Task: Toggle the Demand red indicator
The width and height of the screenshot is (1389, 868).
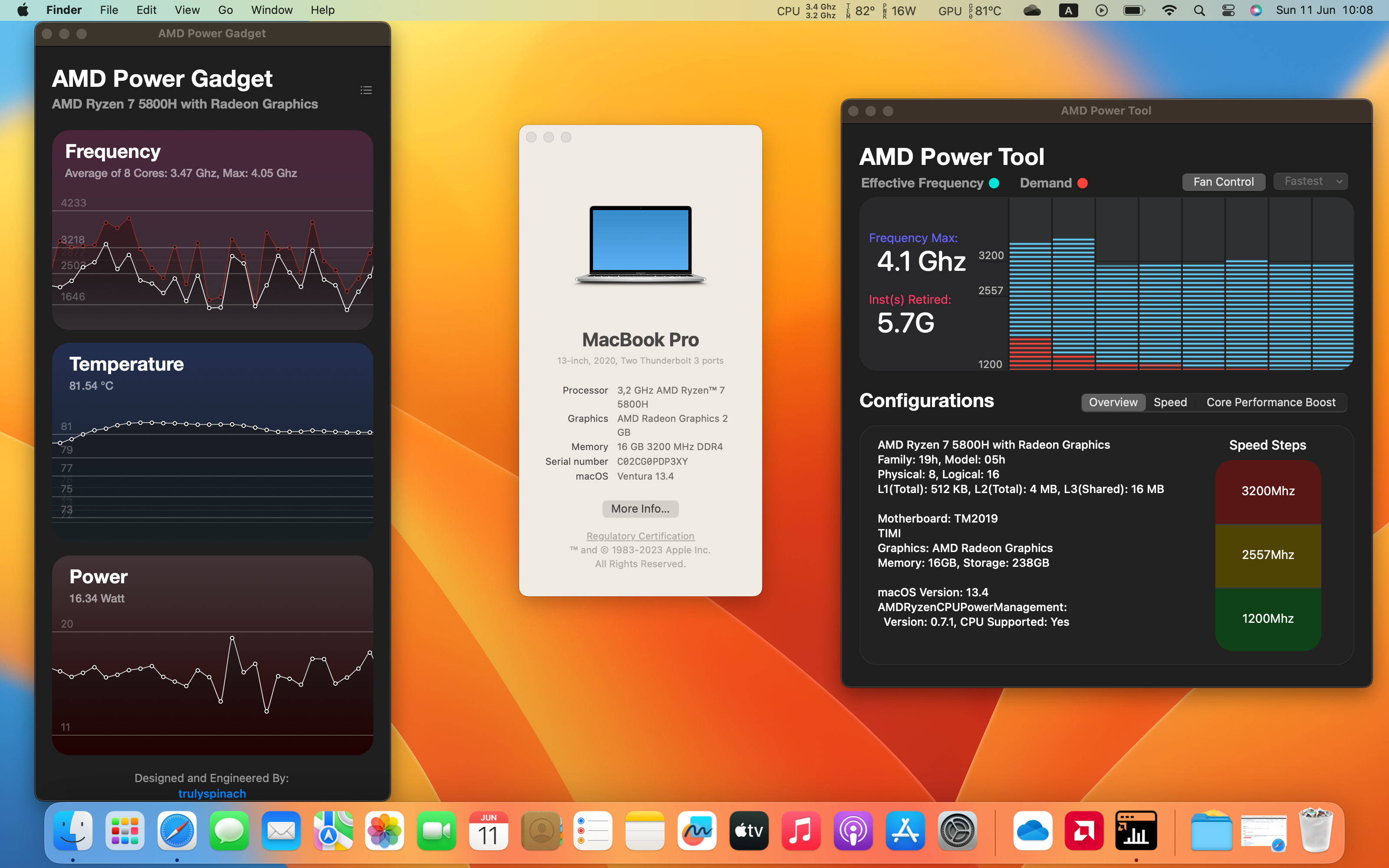Action: point(1083,183)
